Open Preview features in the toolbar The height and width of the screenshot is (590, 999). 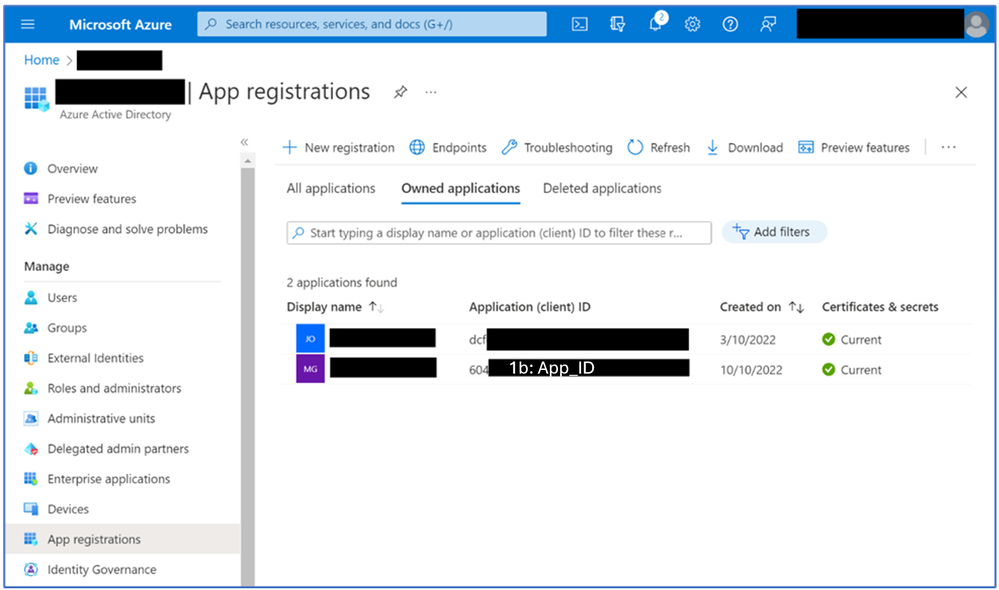(x=854, y=148)
